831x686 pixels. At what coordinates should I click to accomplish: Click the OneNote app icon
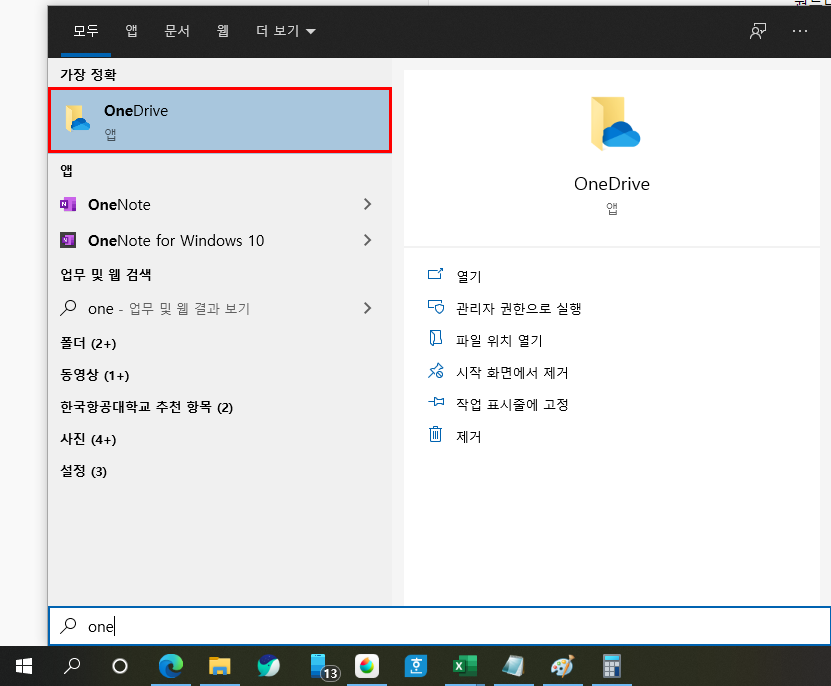click(68, 204)
